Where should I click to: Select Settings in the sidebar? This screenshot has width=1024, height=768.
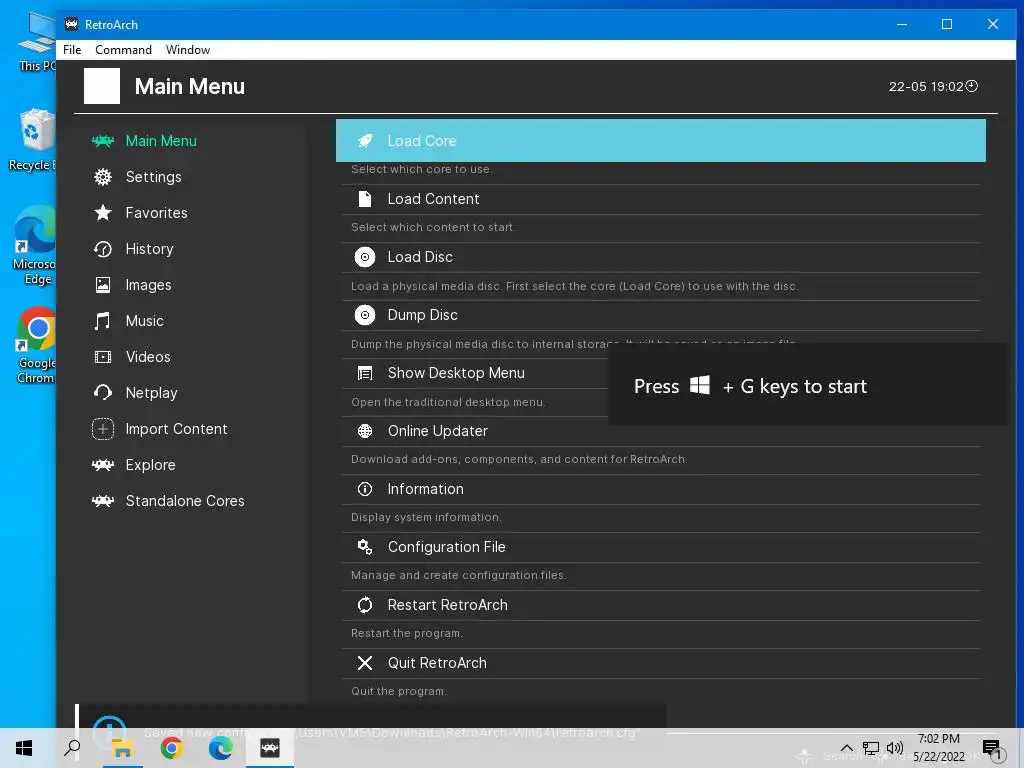(153, 177)
